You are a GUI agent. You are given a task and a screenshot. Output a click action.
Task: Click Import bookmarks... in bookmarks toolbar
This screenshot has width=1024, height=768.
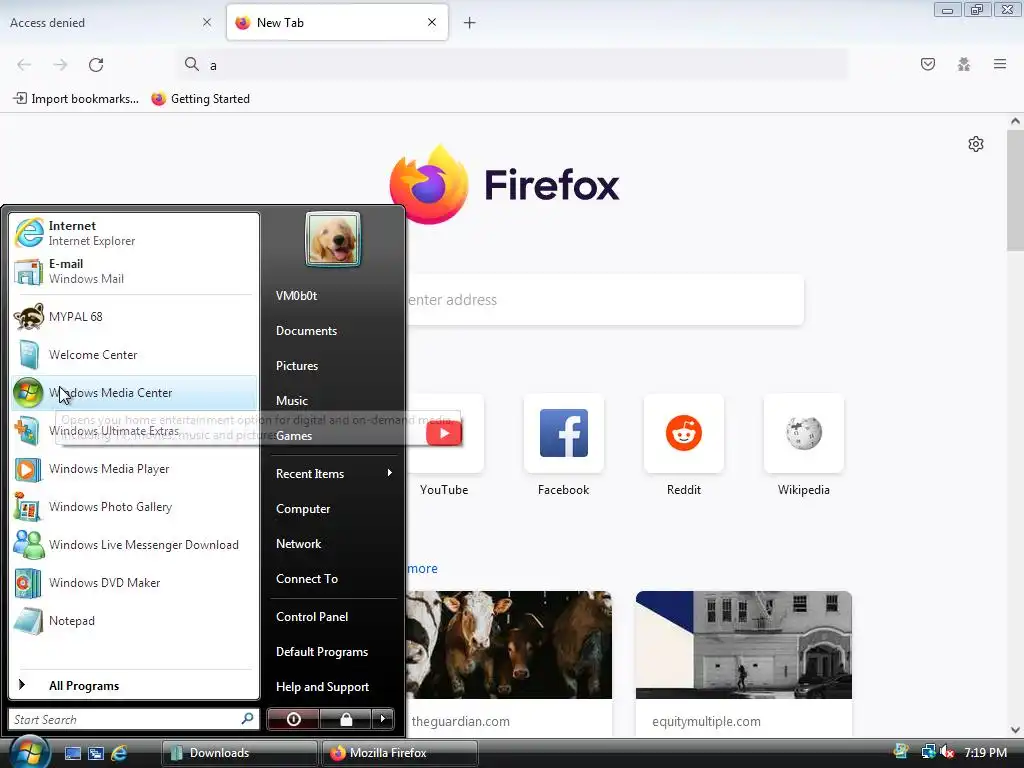76,99
